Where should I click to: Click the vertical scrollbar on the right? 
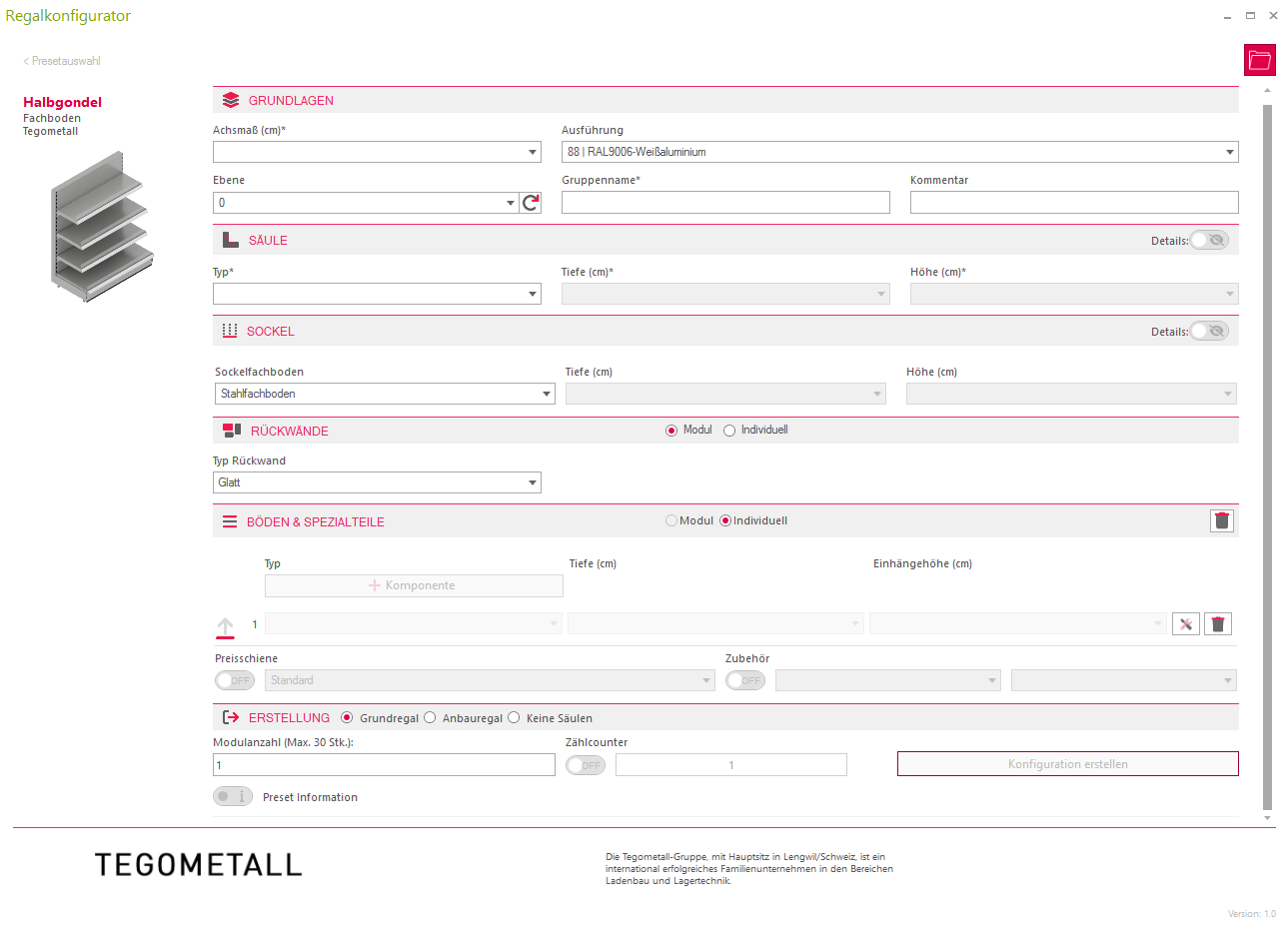click(1267, 450)
